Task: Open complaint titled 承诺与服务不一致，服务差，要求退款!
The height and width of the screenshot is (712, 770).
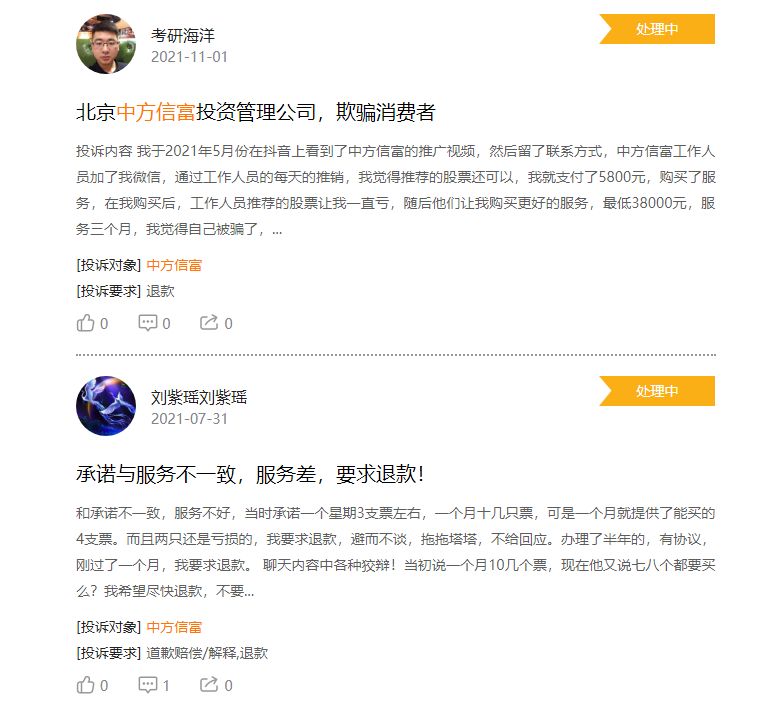Action: (250, 474)
